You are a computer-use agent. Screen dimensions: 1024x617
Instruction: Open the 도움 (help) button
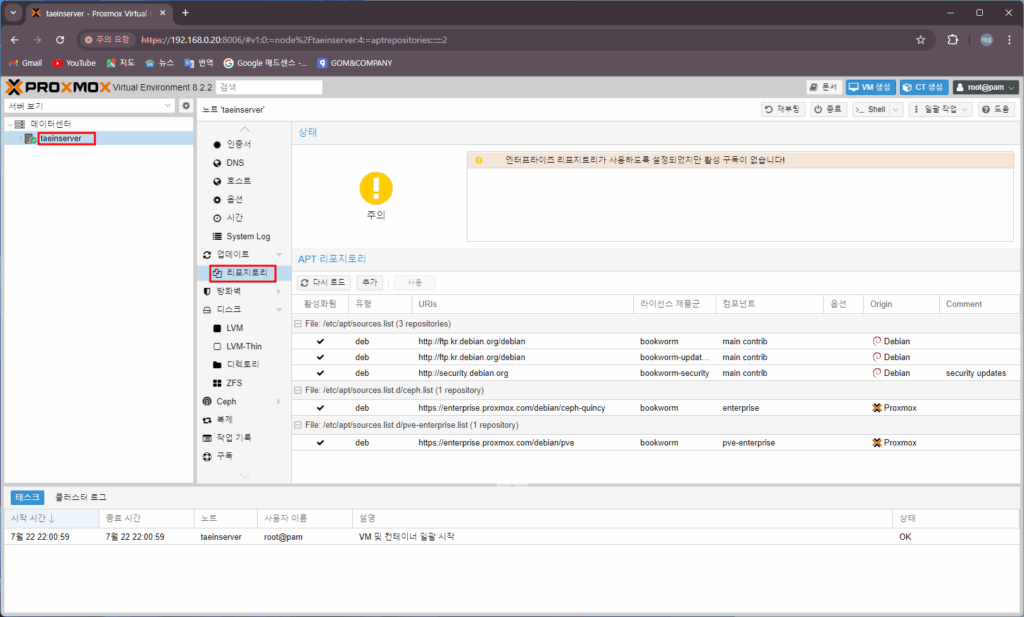[x=996, y=110]
